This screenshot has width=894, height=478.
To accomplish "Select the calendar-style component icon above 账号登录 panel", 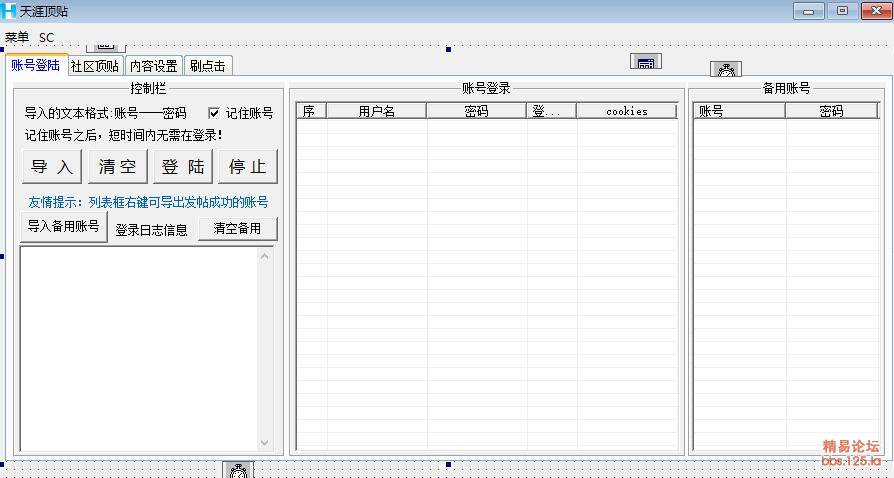I will pyautogui.click(x=646, y=62).
